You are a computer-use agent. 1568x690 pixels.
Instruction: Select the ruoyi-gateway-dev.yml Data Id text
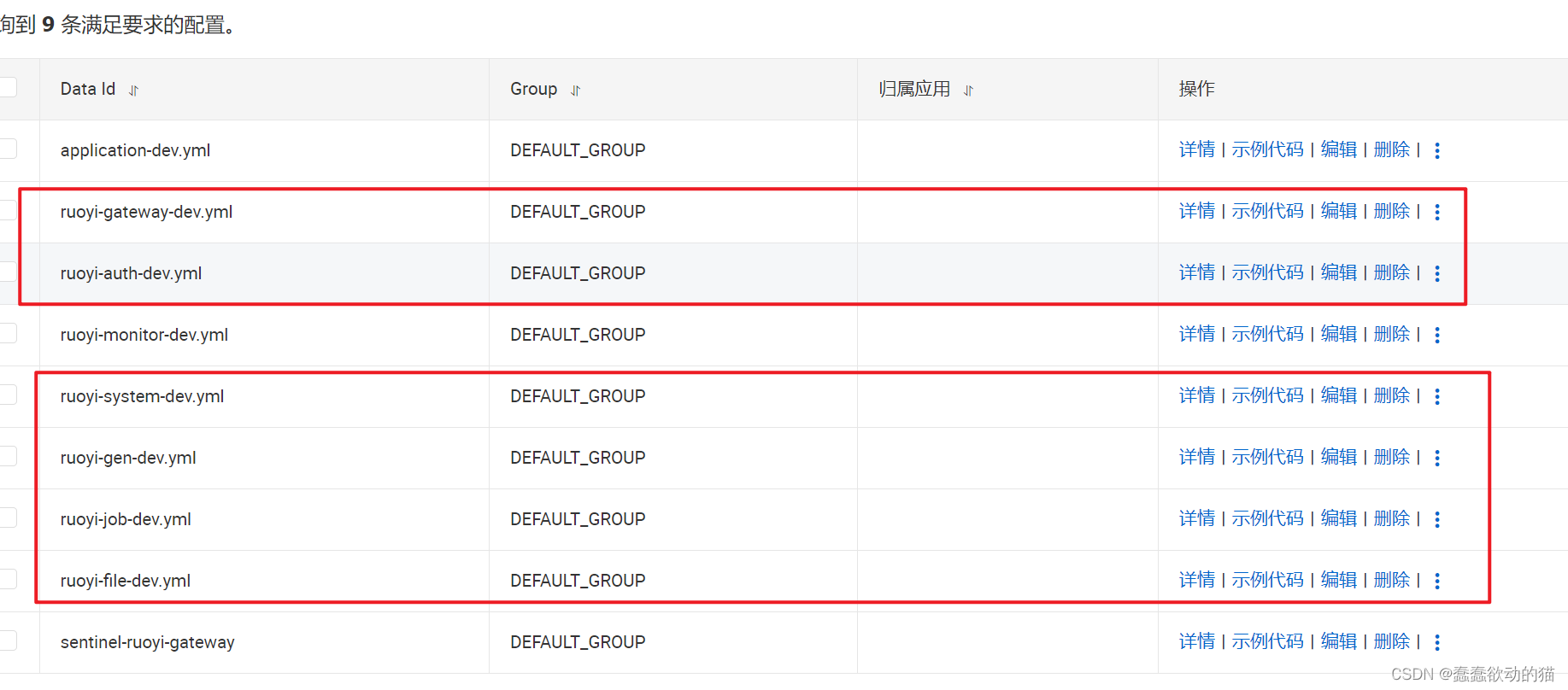(x=146, y=212)
